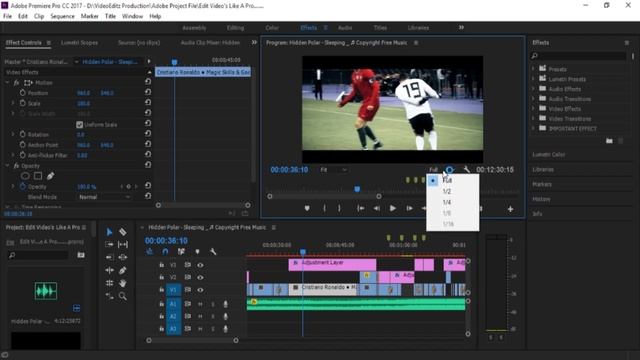The height and width of the screenshot is (360, 640).
Task: Collapse the Motion effect group
Action: 7,82
